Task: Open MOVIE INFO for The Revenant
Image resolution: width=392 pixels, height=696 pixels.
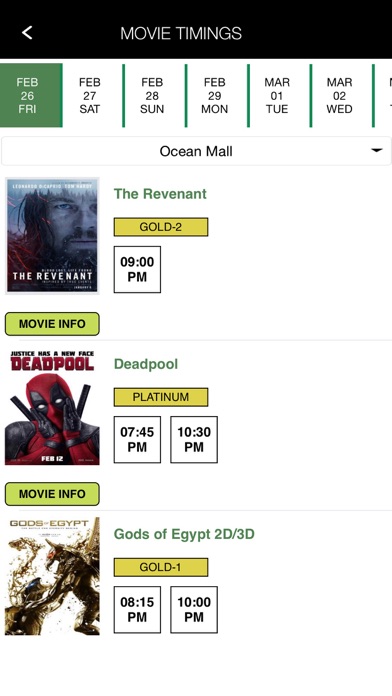Action: point(52,324)
